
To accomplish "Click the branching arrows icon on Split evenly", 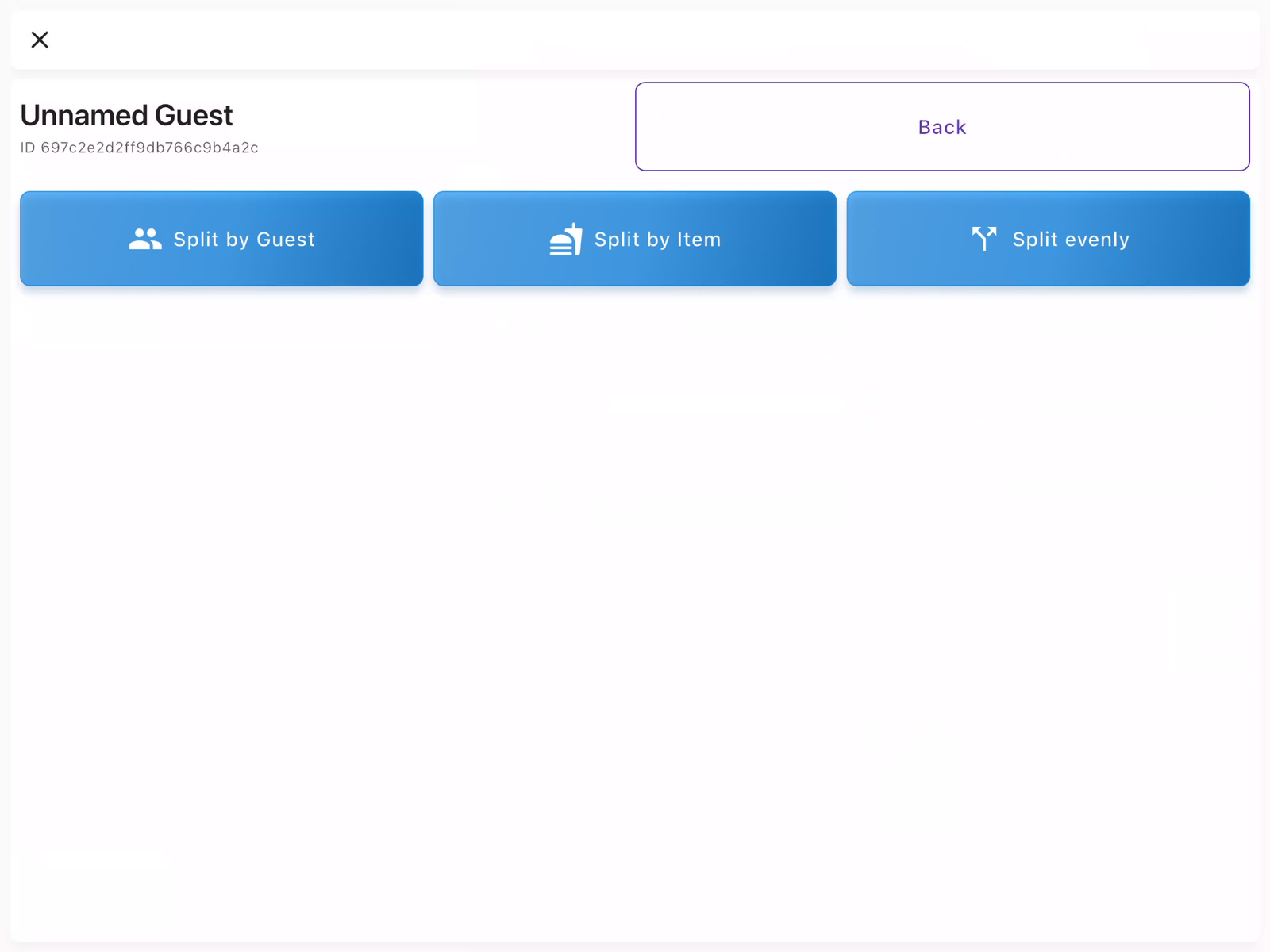I will pos(984,238).
